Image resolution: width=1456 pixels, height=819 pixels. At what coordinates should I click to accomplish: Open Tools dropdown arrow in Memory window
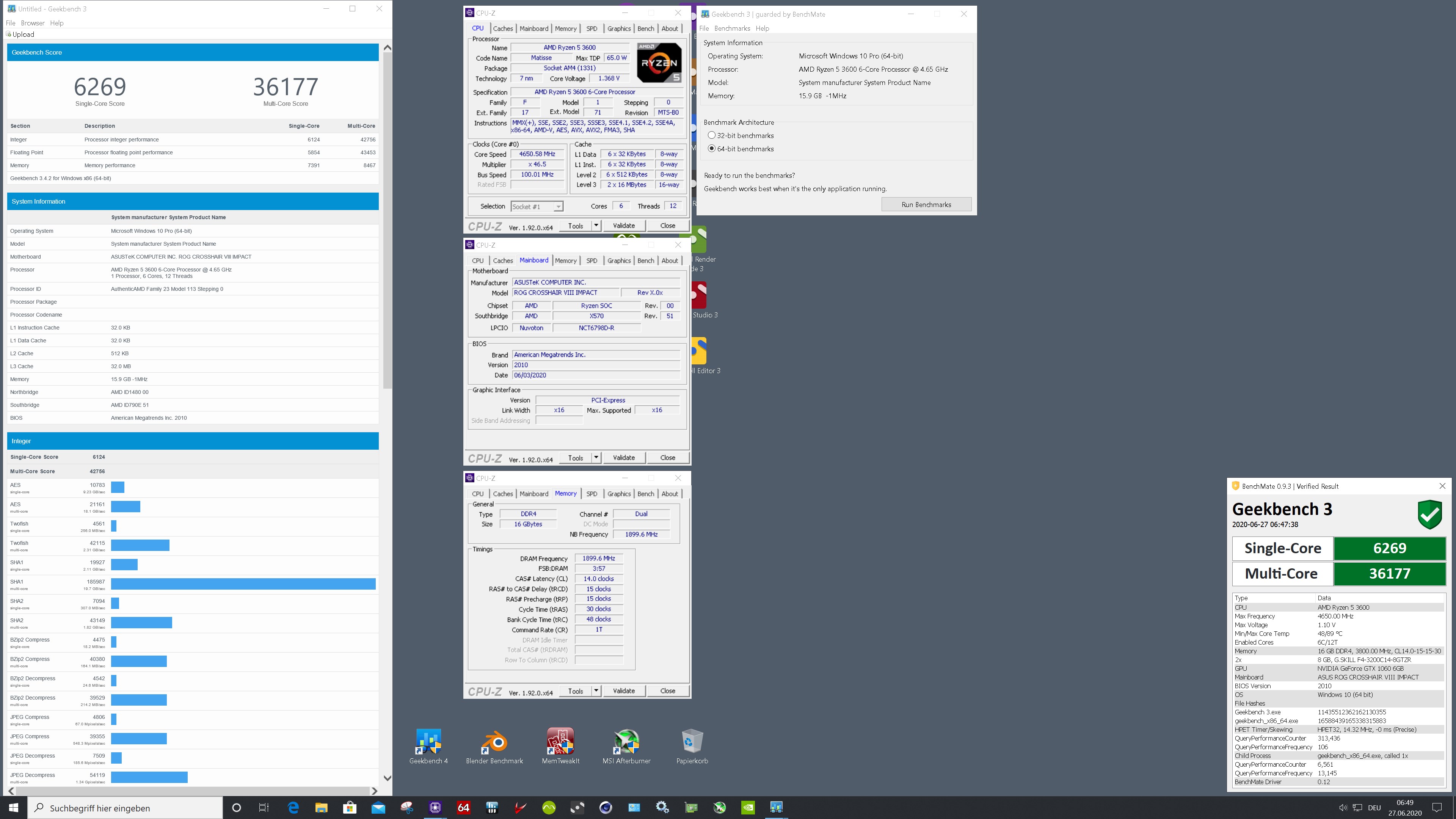[x=596, y=691]
